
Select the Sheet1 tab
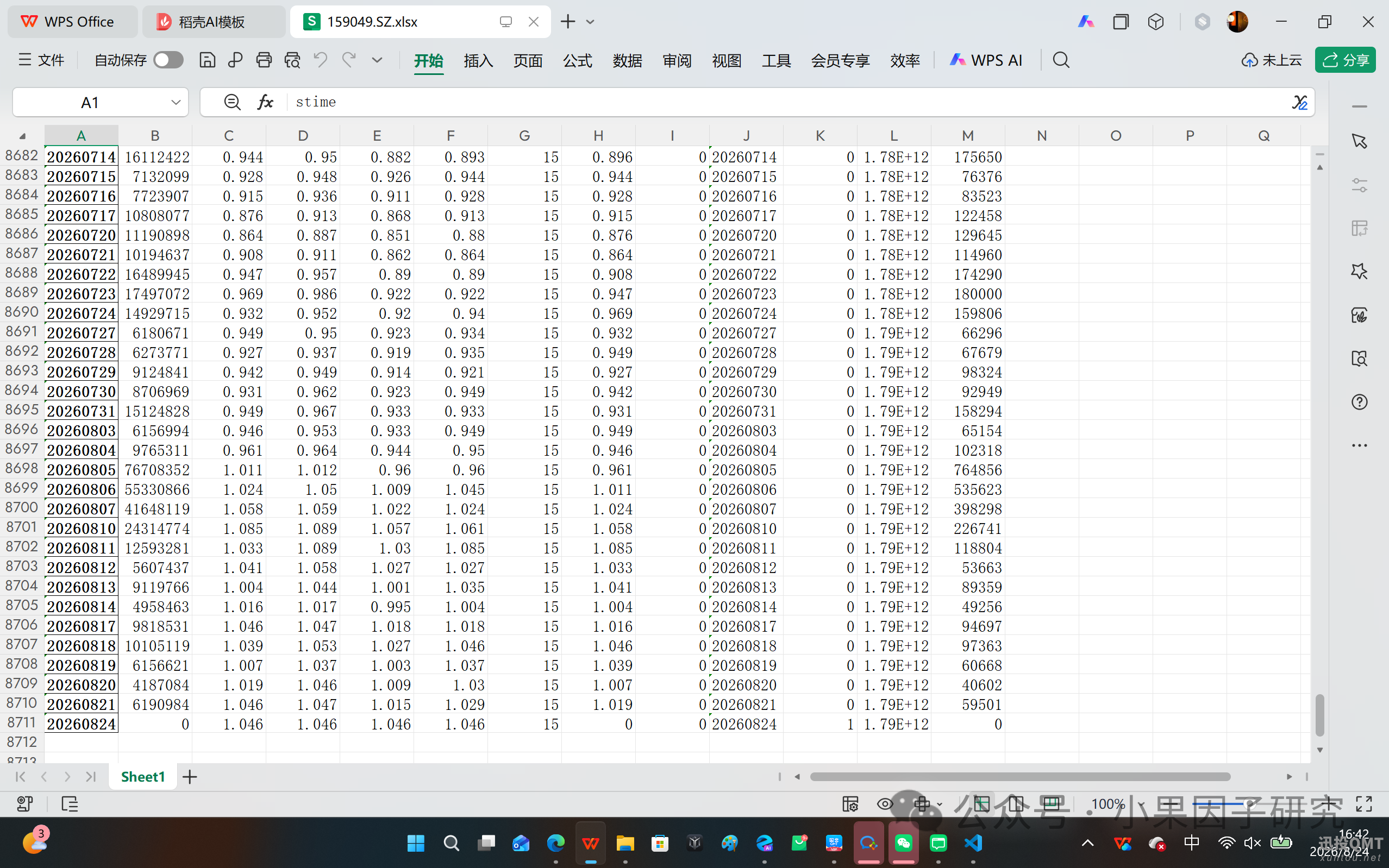click(x=143, y=777)
